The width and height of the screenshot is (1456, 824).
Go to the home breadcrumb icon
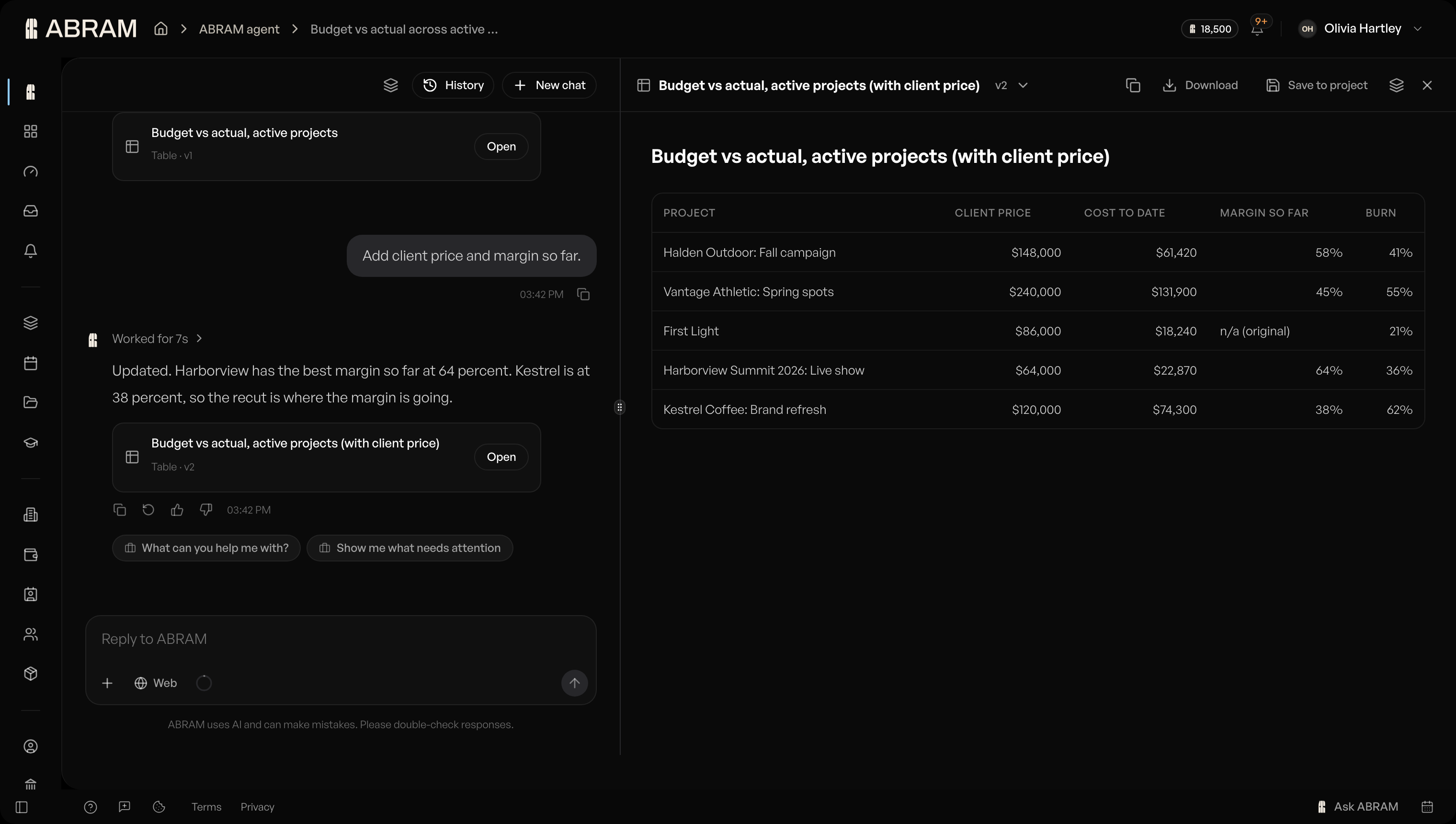(161, 29)
